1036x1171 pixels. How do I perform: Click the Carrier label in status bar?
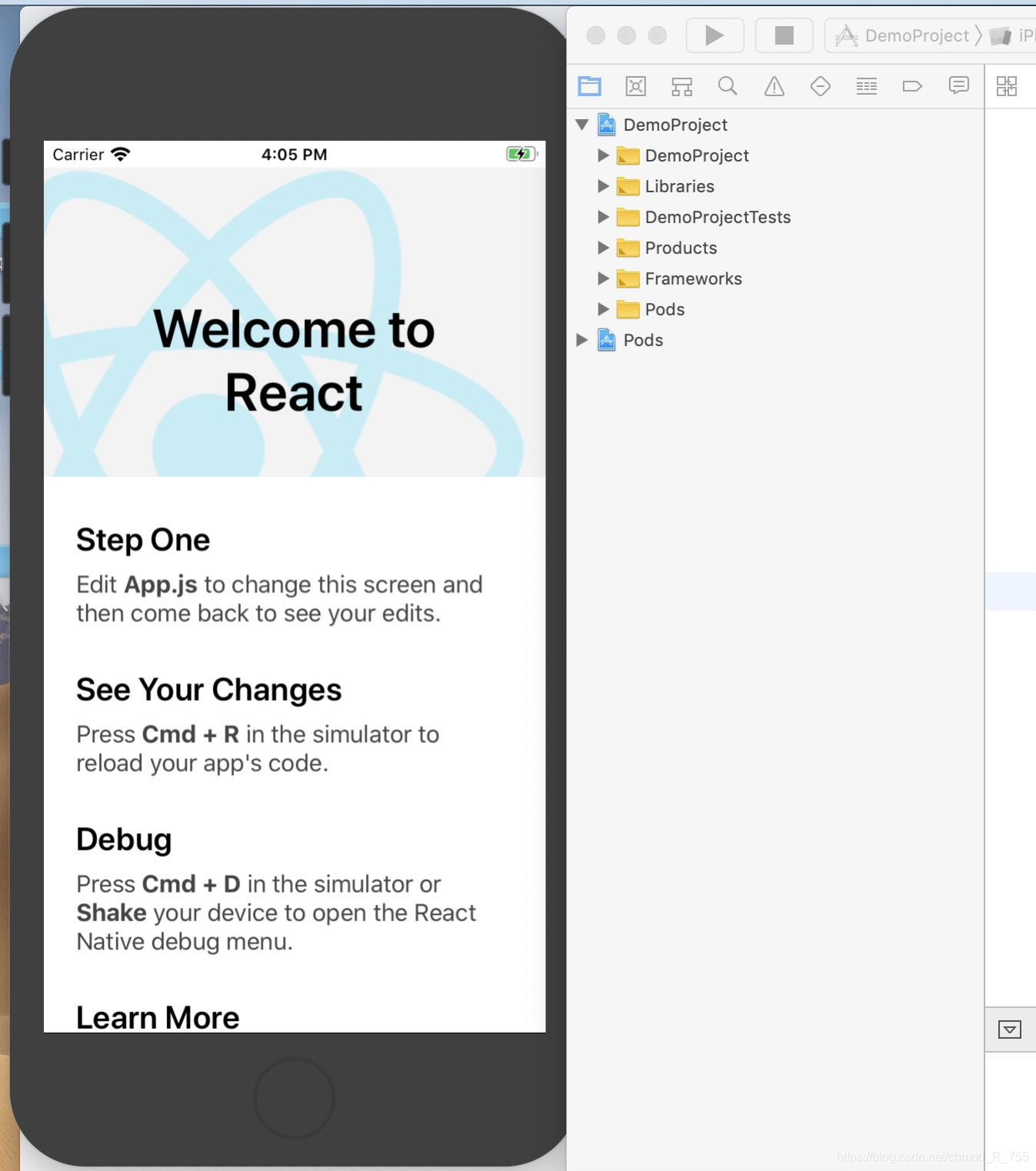[78, 155]
